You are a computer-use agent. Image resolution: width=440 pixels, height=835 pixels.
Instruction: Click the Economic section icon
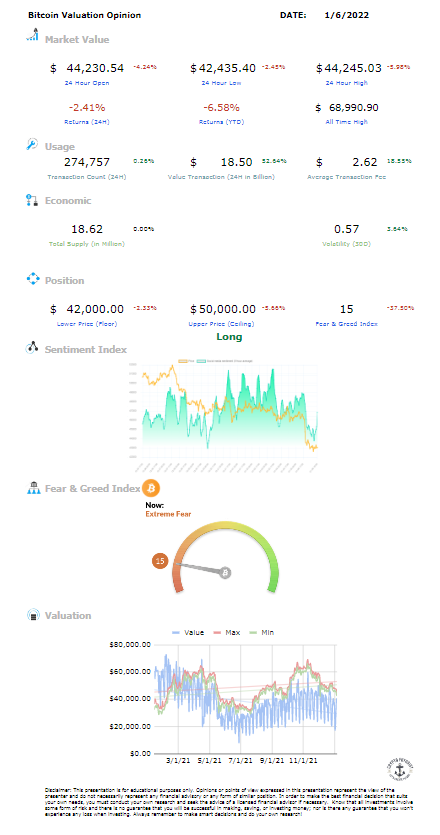click(x=32, y=200)
